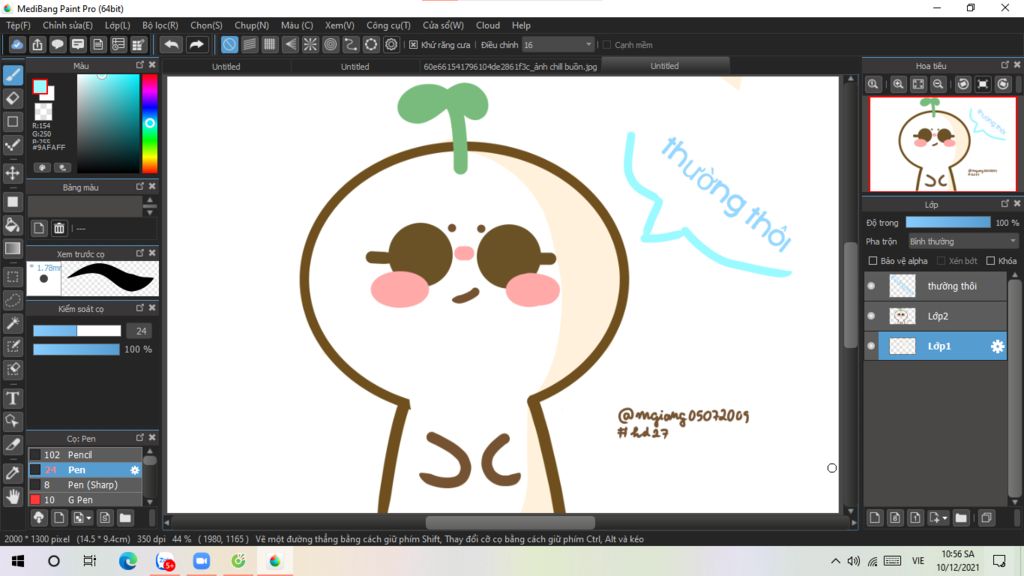
Task: Select the rectangular Select tool
Action: coord(12,277)
